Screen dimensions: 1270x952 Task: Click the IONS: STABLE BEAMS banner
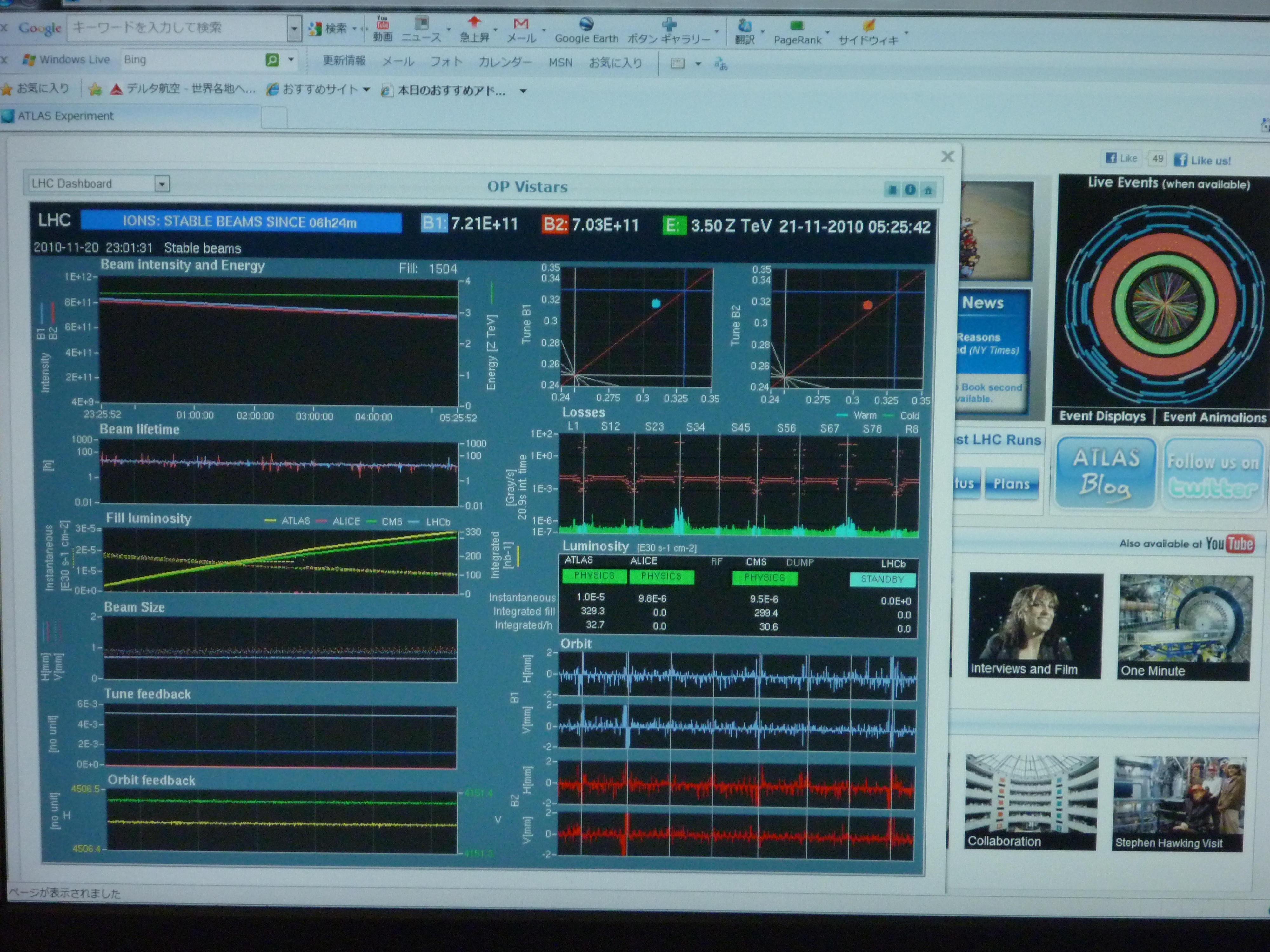pos(241,222)
